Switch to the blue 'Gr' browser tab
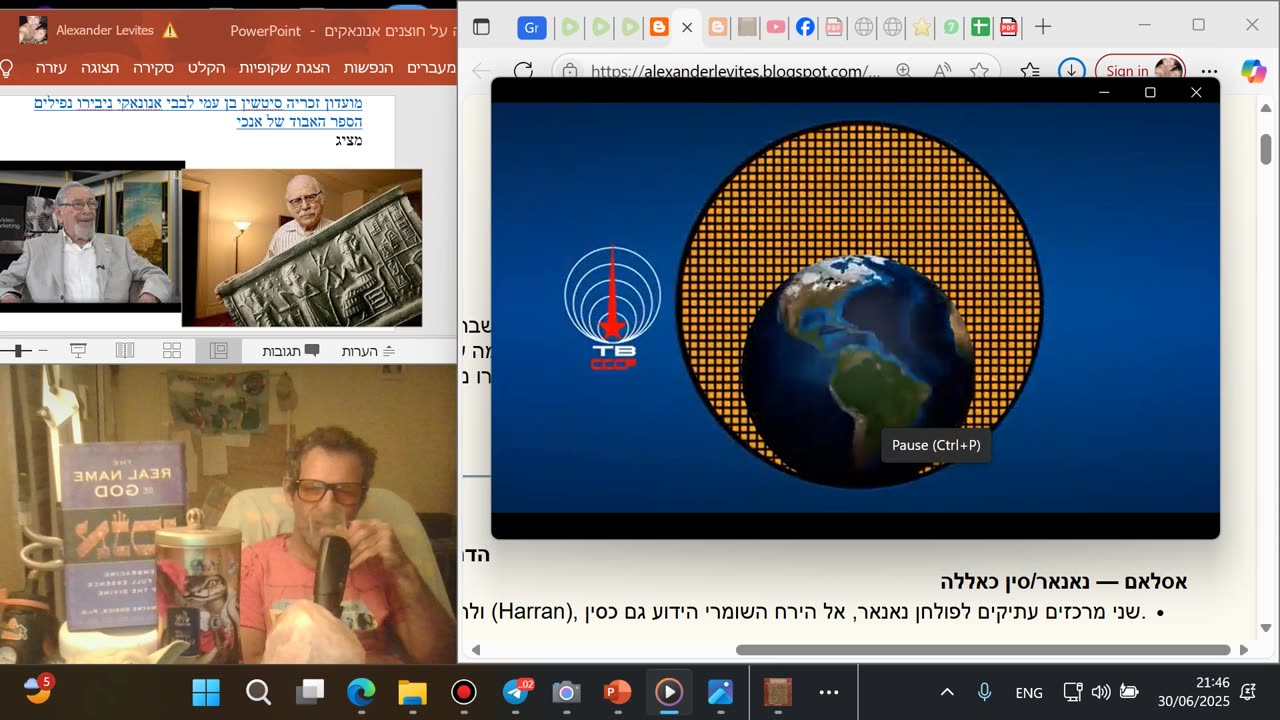 (x=531, y=27)
